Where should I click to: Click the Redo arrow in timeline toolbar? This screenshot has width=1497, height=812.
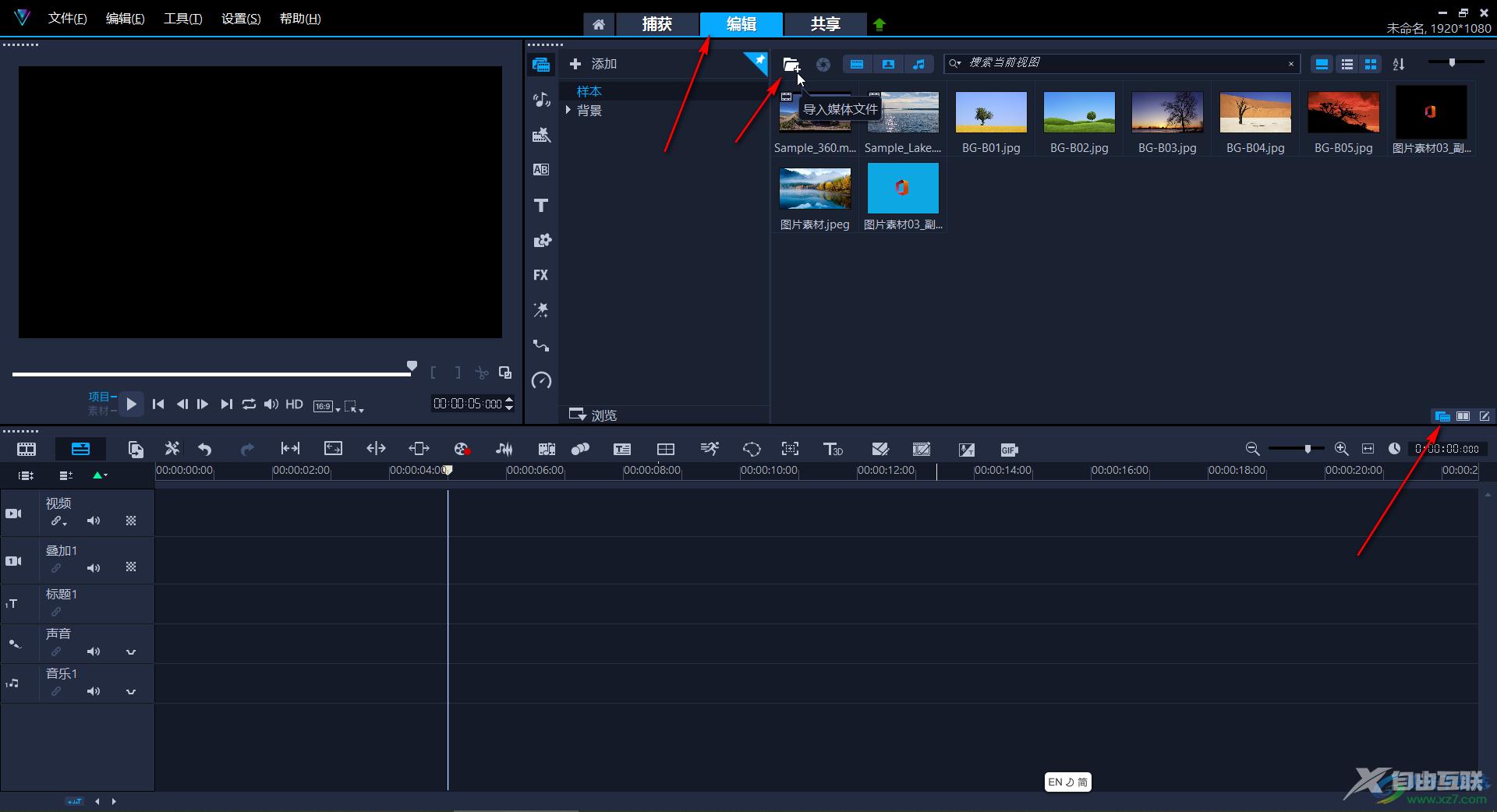[x=247, y=449]
